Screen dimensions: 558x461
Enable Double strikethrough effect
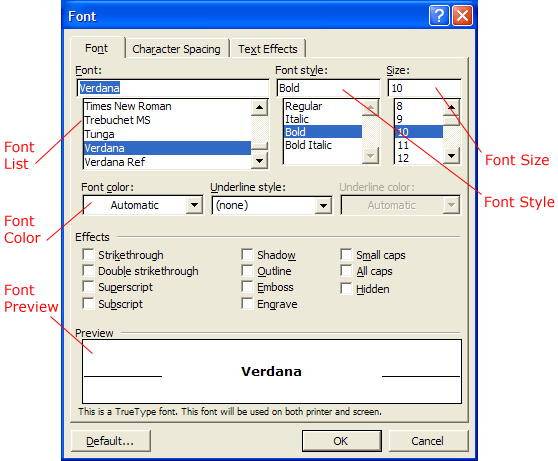(x=88, y=271)
